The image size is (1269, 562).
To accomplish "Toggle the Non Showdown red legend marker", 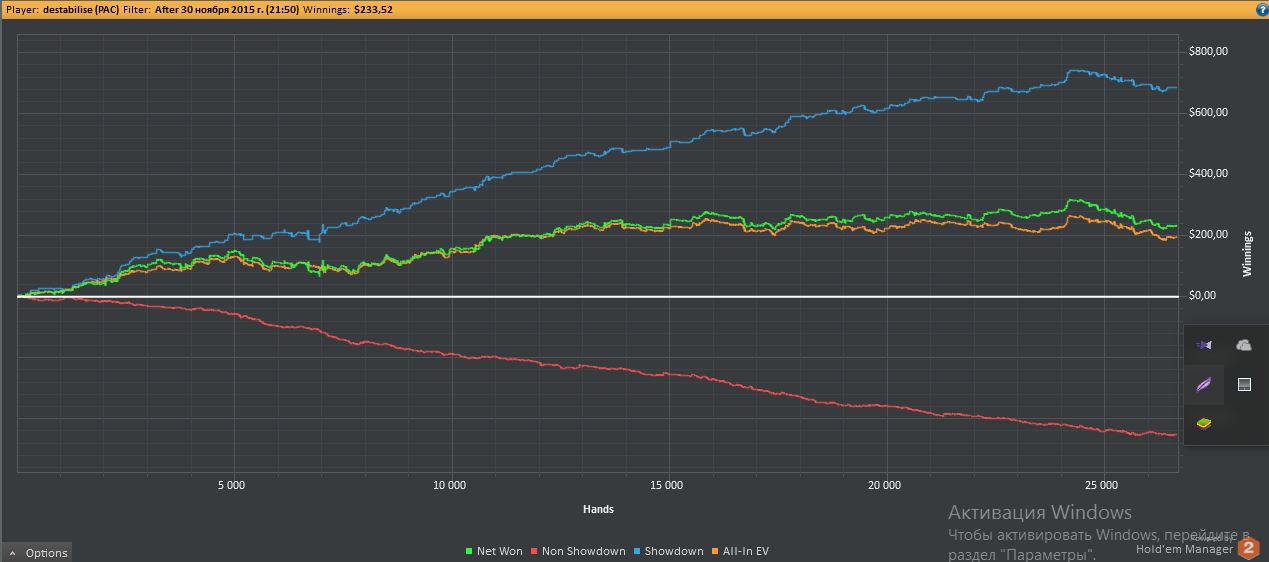I will tap(534, 551).
